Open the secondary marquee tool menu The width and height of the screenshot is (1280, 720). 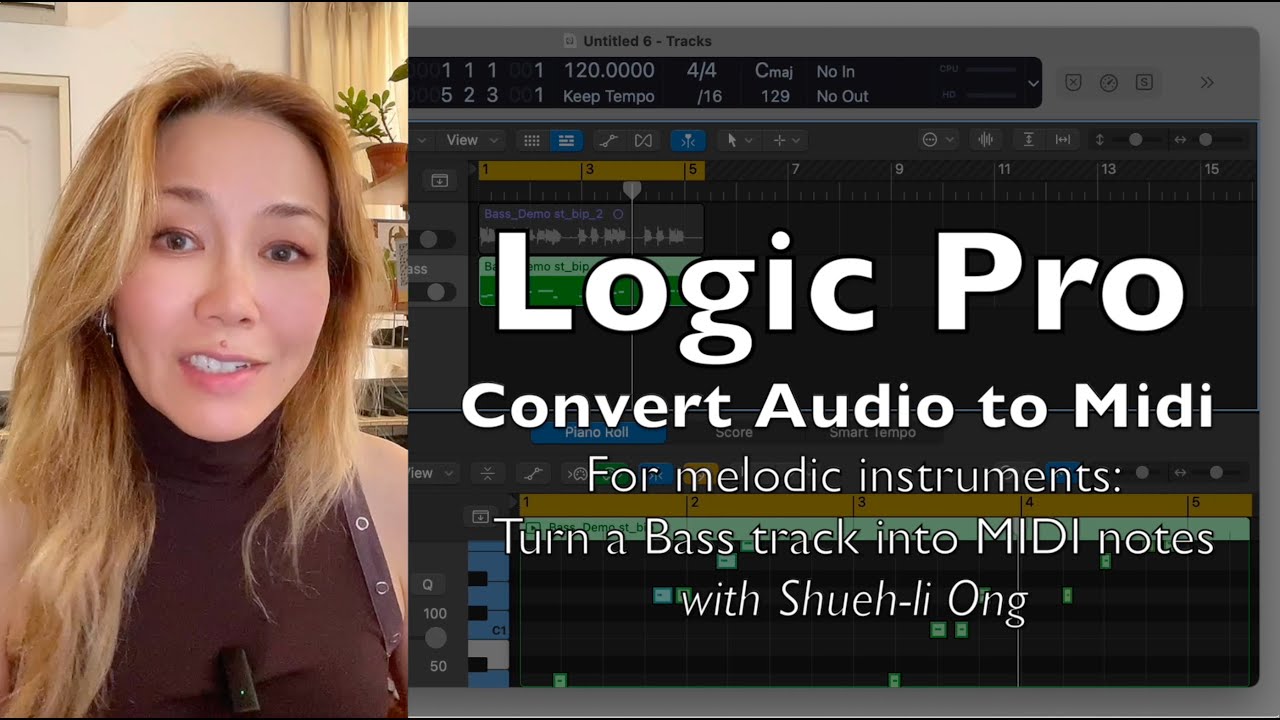(787, 141)
